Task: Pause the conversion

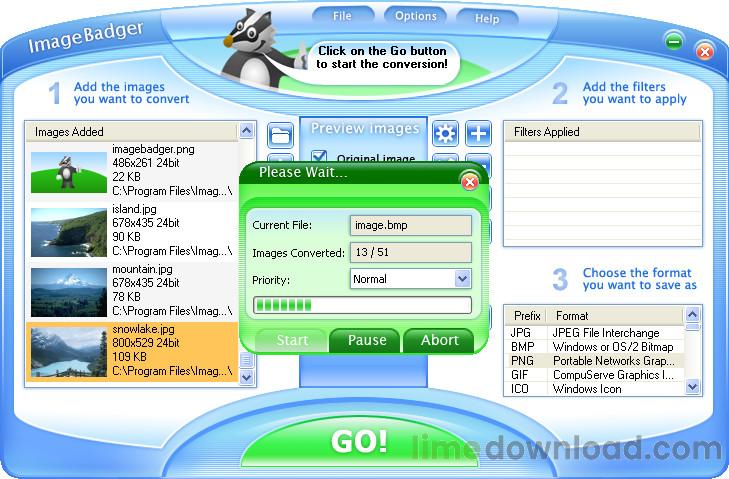Action: tap(367, 340)
